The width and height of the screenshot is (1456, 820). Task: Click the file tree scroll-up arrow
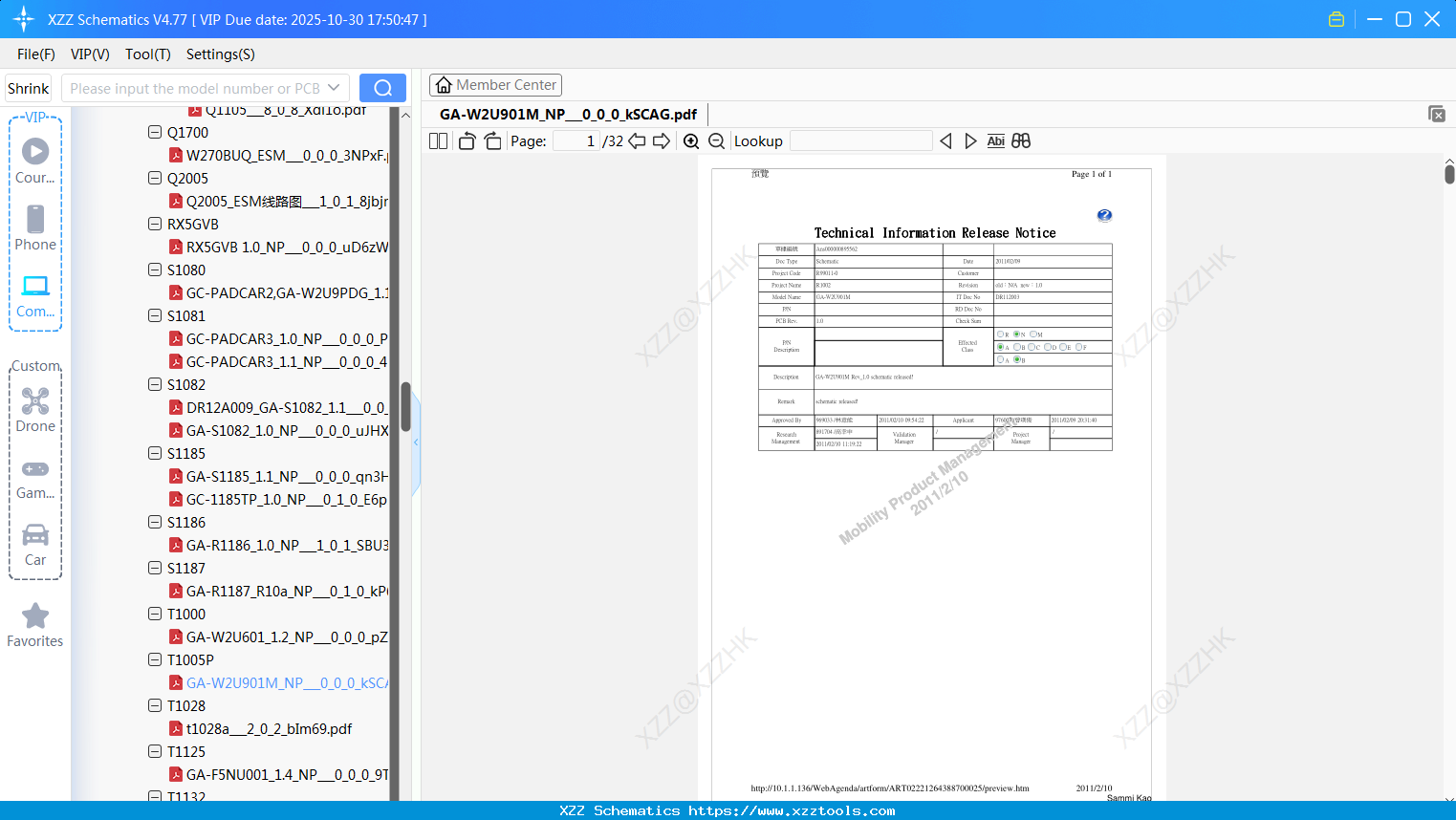[x=405, y=115]
